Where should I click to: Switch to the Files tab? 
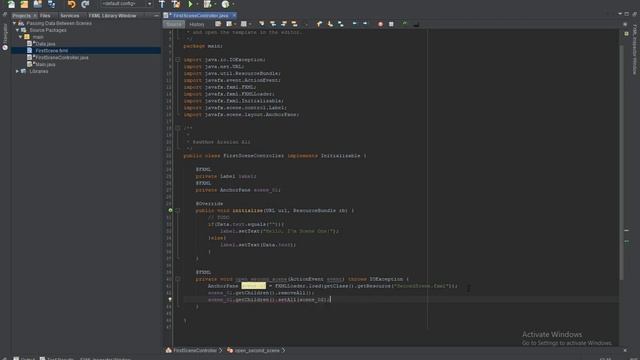coord(45,16)
